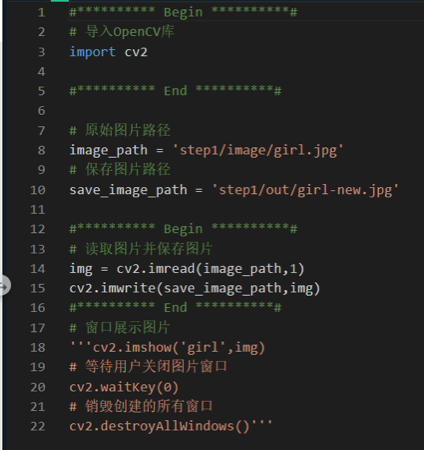This screenshot has width=424, height=450.
Task: Click line number 10 in the gutter
Action: (38, 190)
